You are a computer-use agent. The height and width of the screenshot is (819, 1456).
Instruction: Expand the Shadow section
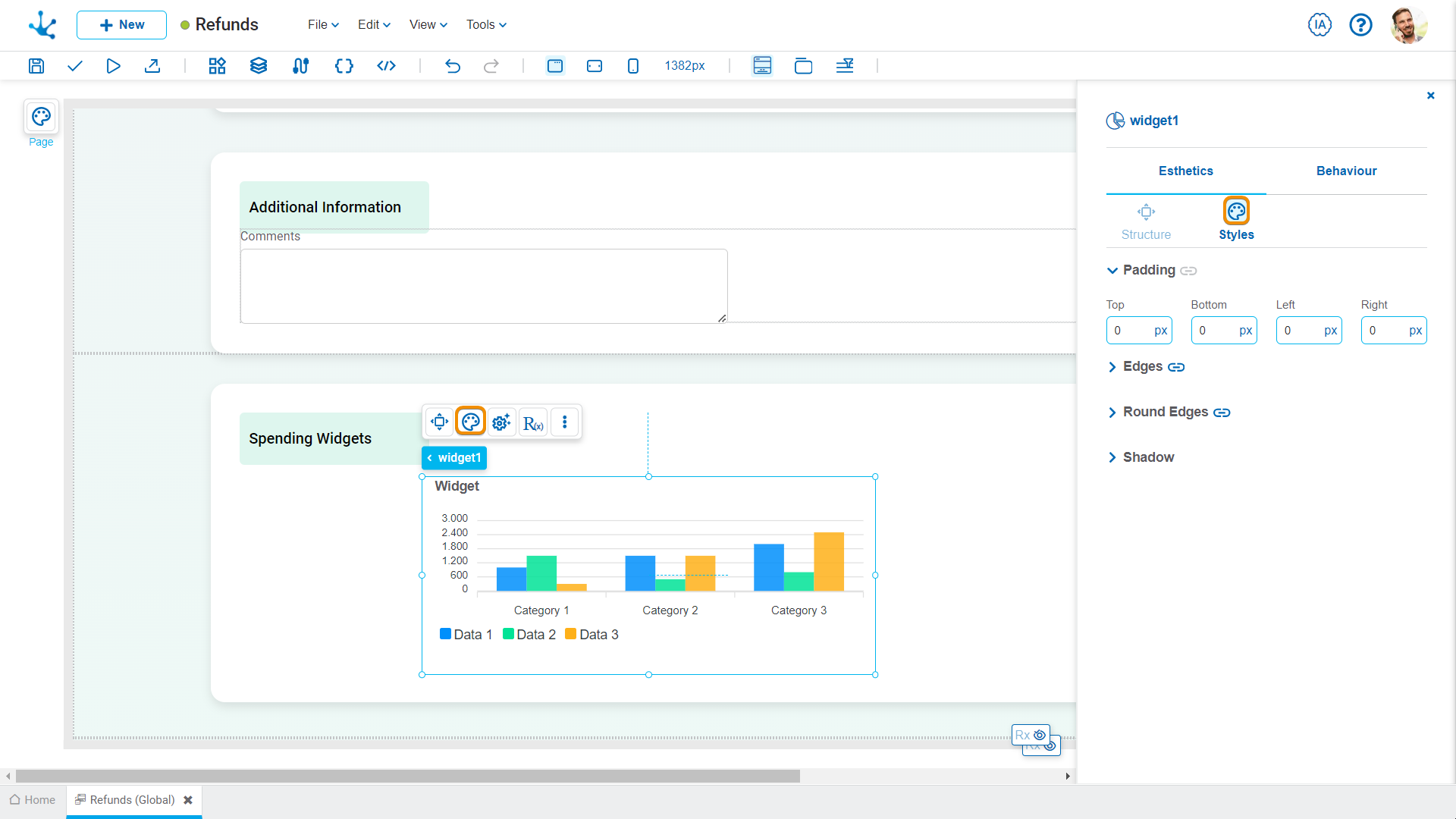pos(1147,457)
